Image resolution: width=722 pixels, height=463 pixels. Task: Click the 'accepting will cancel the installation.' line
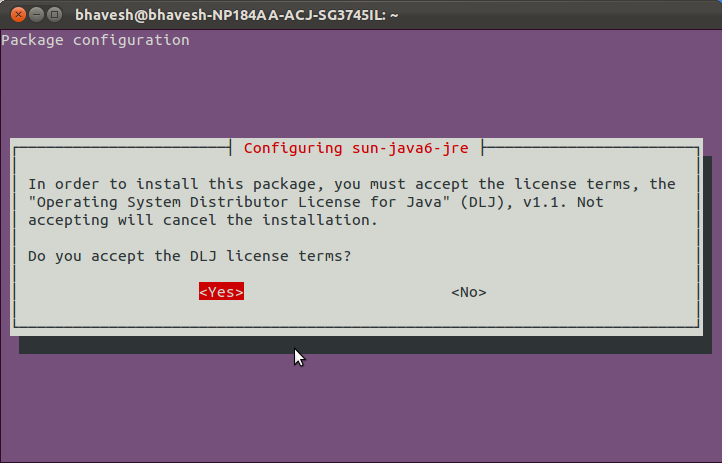[203, 220]
